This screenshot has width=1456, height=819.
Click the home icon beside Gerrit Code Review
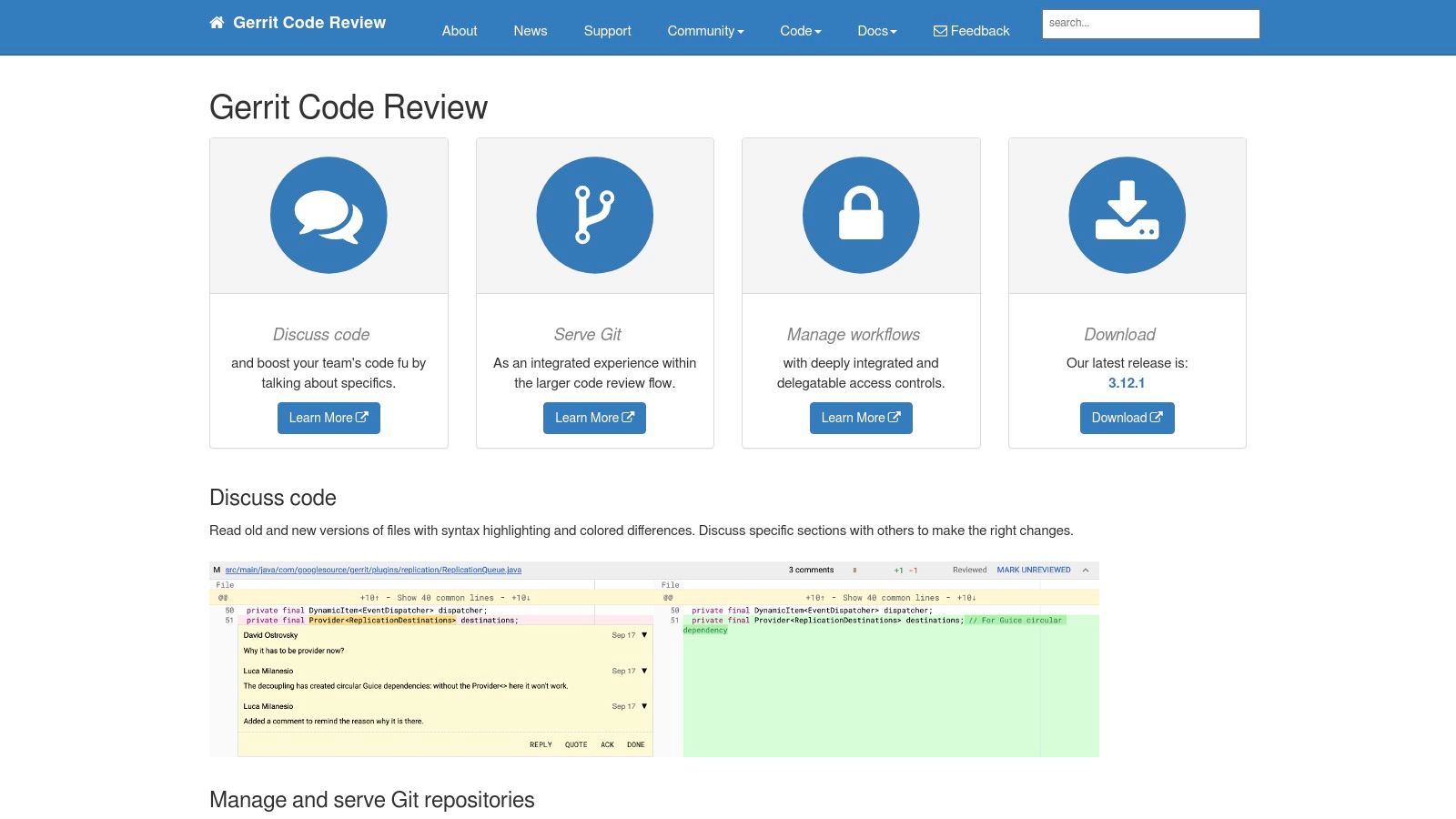(x=217, y=23)
